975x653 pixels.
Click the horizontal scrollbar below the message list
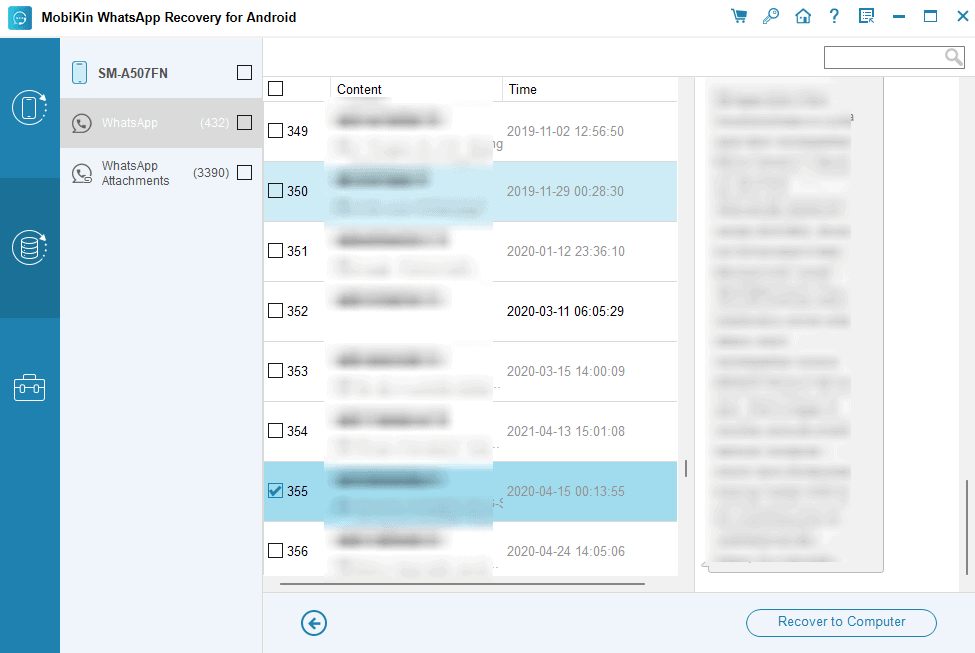pyautogui.click(x=462, y=584)
